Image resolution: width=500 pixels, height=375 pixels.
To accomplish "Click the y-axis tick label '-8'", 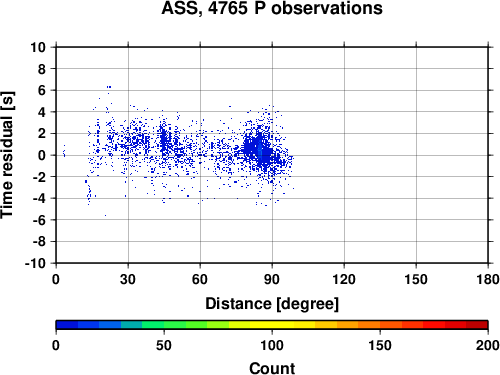I will 39,242.
